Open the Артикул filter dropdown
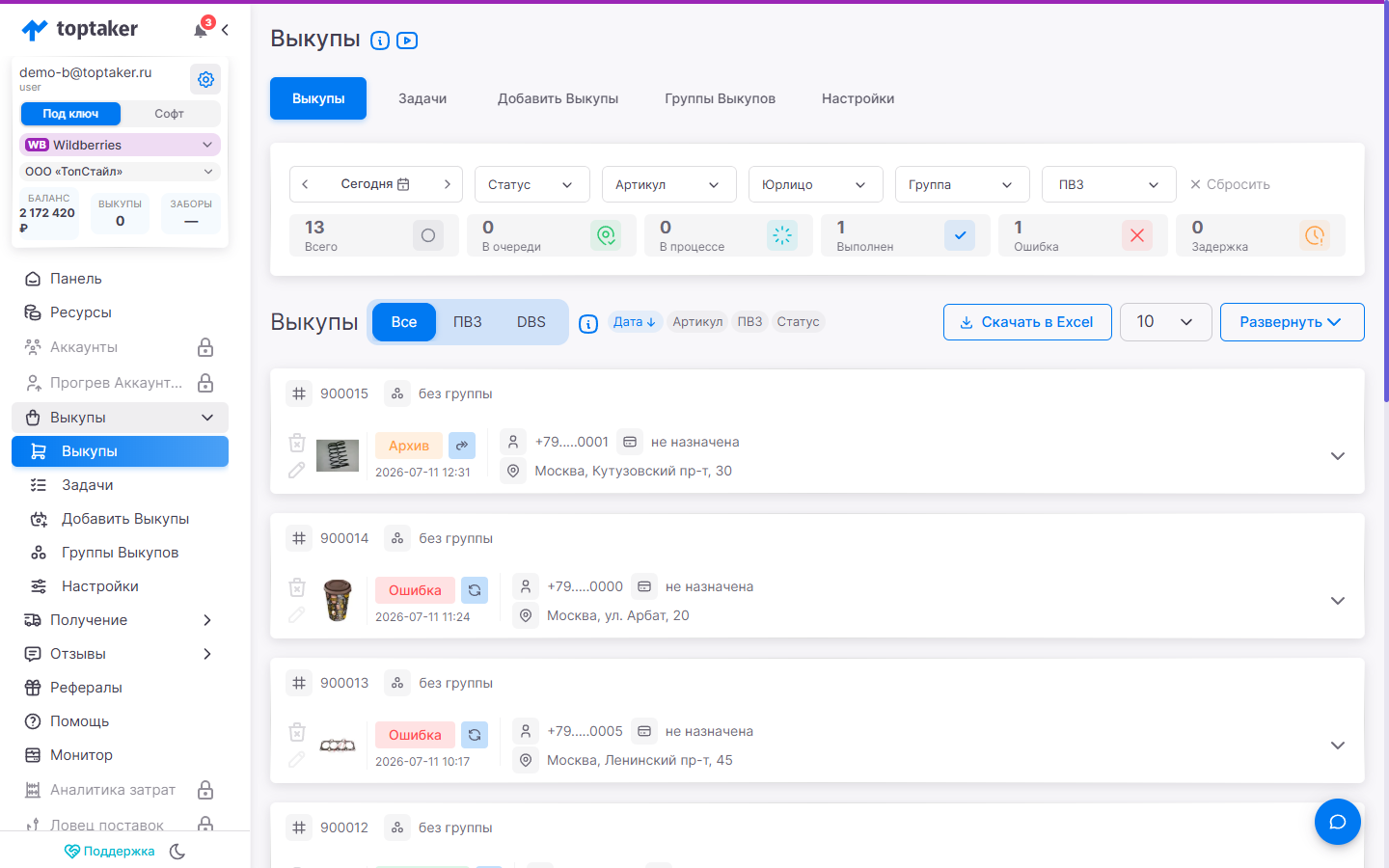1389x868 pixels. point(669,184)
